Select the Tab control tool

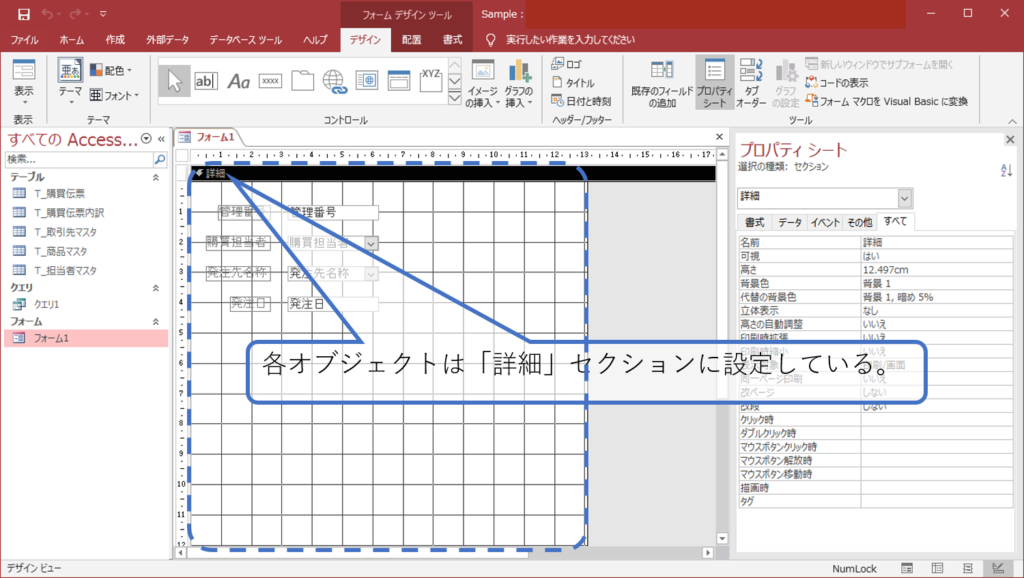[302, 81]
